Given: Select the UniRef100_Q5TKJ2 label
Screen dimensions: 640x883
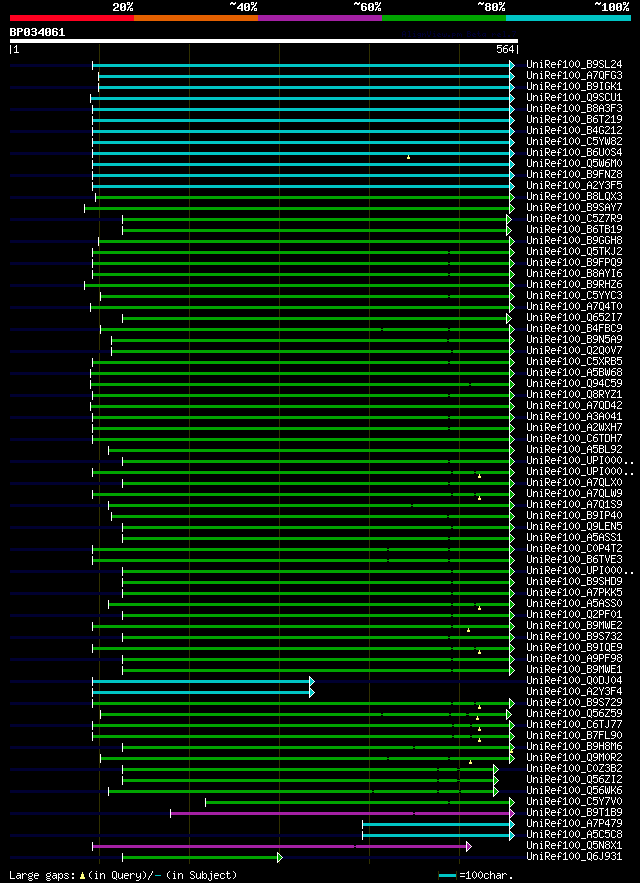Looking at the screenshot, I should [x=574, y=251].
